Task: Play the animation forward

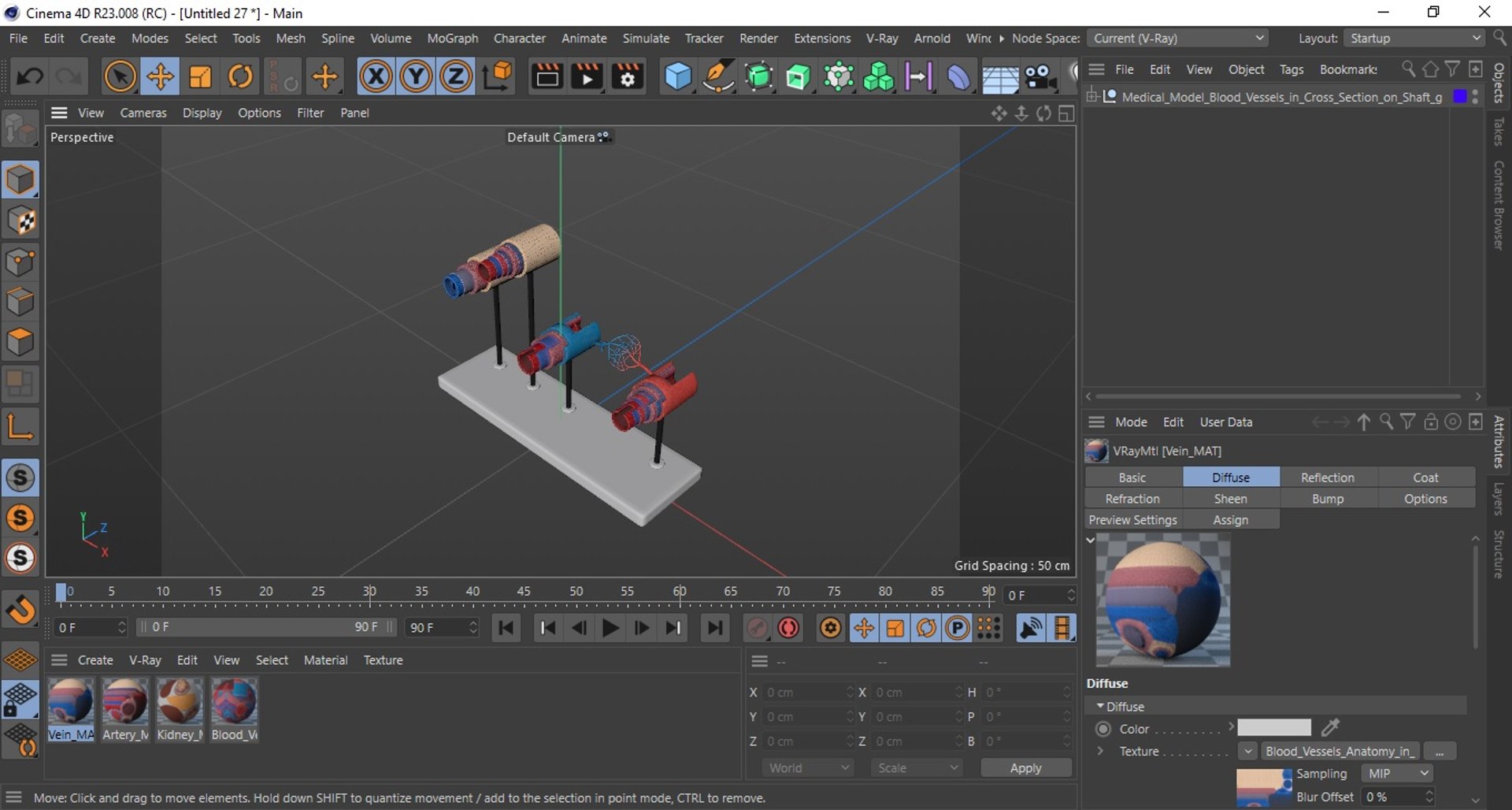Action: pyautogui.click(x=610, y=628)
